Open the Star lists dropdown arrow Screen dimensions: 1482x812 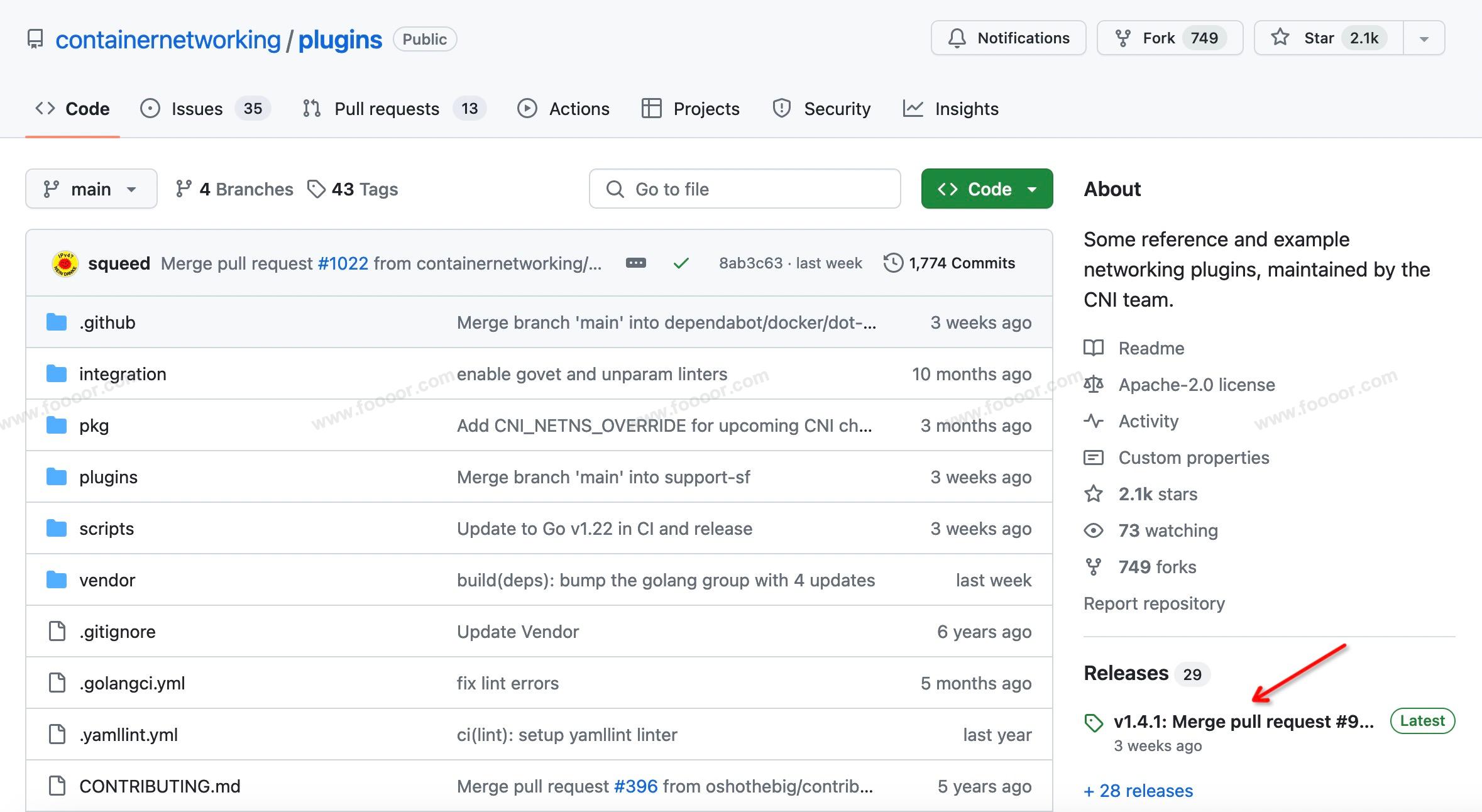1424,39
